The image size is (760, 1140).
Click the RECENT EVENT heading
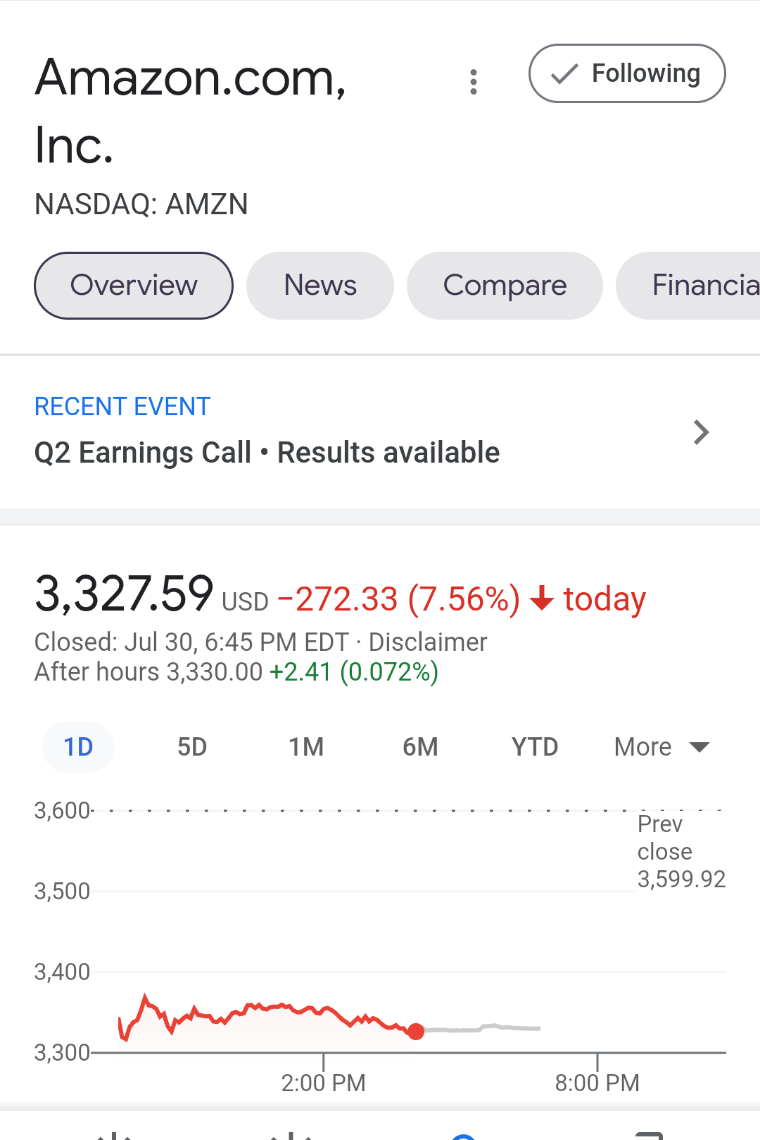(x=122, y=406)
